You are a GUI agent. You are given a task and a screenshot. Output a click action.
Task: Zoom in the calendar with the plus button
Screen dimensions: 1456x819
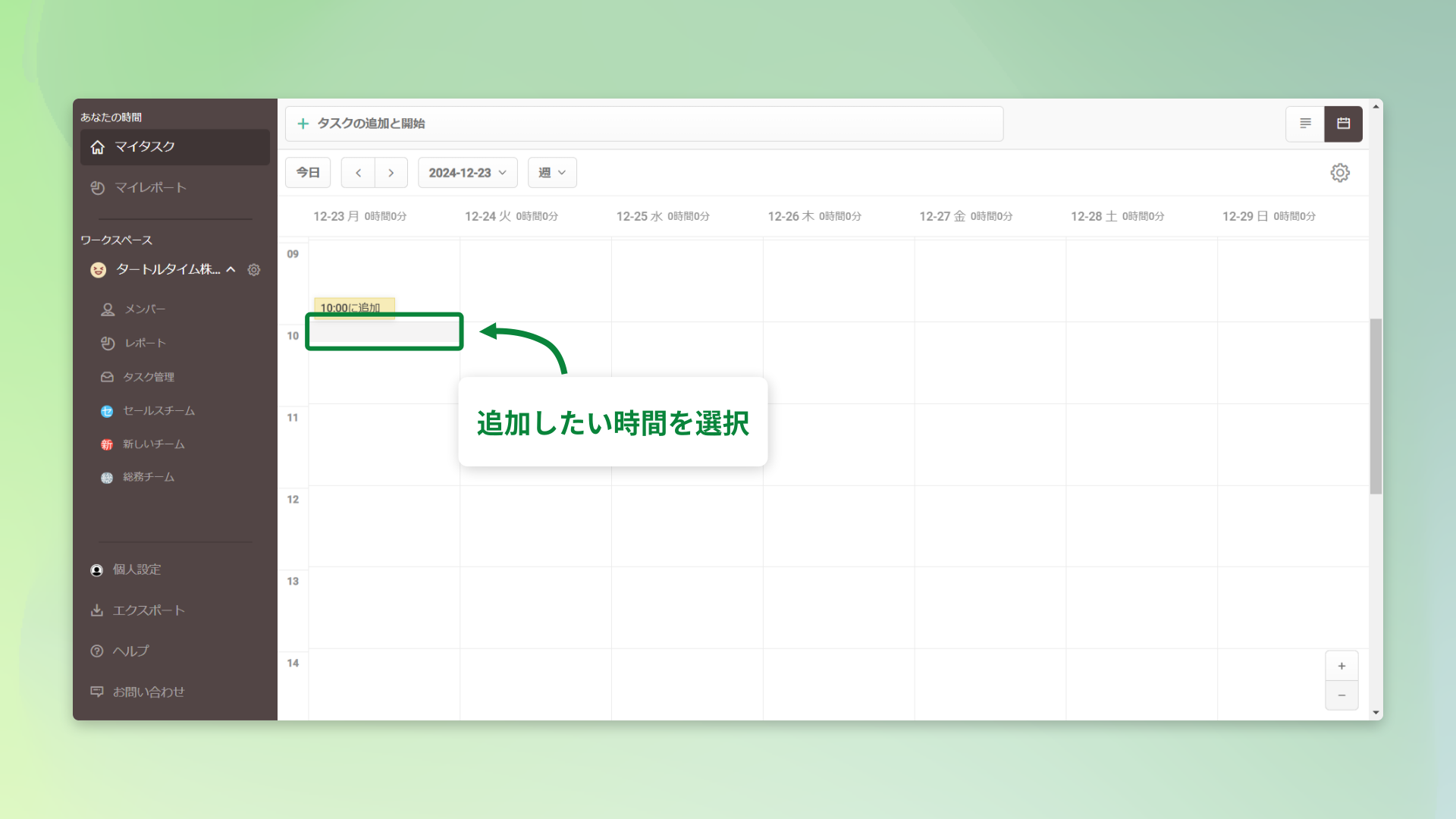pyautogui.click(x=1341, y=666)
